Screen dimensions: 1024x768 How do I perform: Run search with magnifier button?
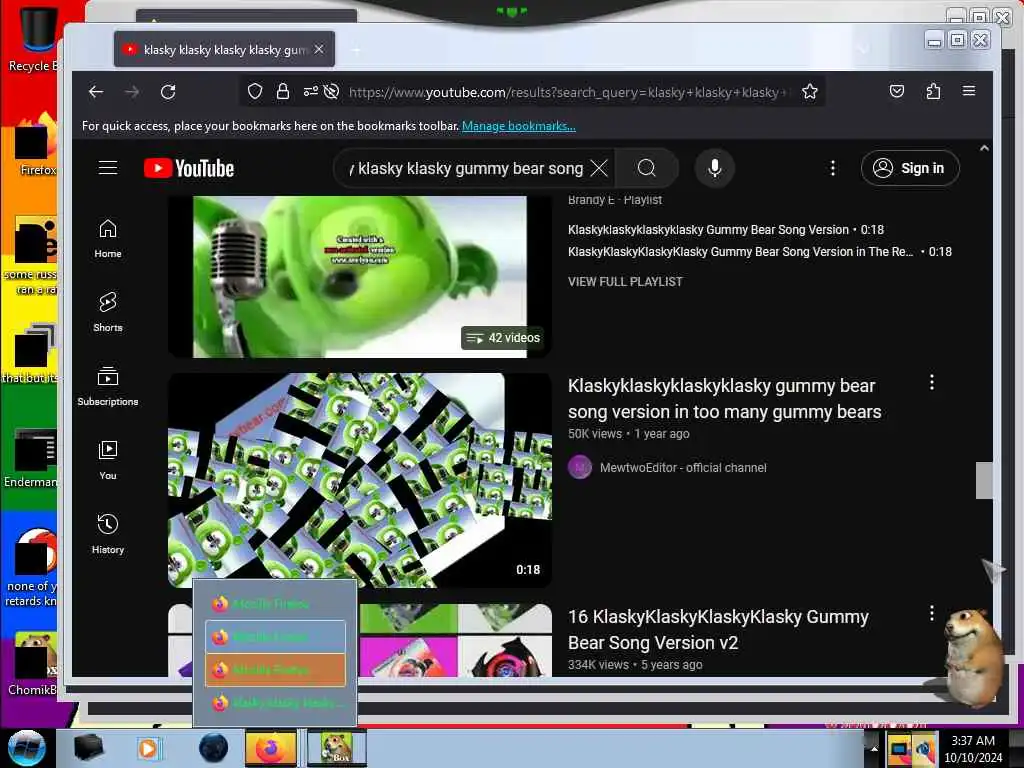[x=647, y=168]
